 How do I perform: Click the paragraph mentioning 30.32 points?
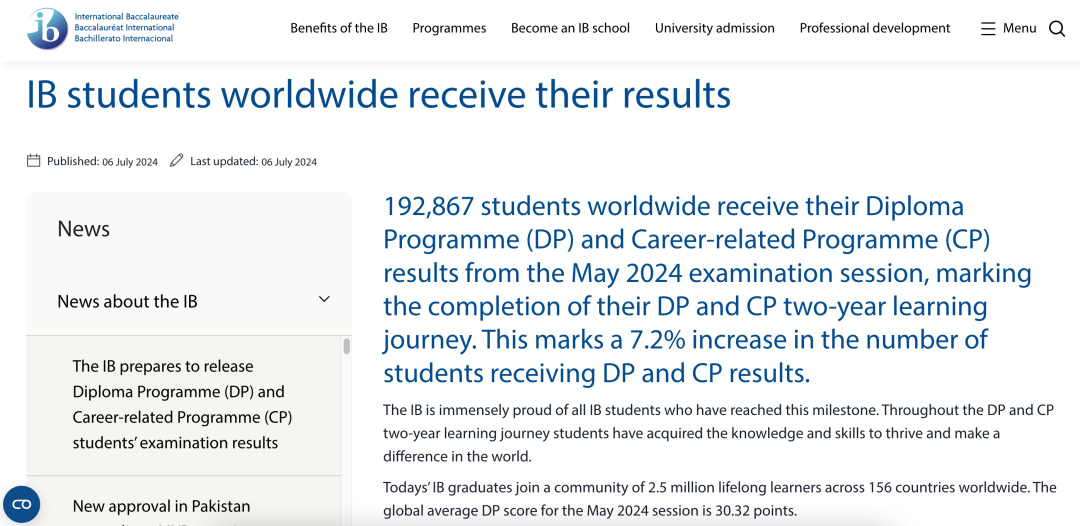click(x=720, y=499)
